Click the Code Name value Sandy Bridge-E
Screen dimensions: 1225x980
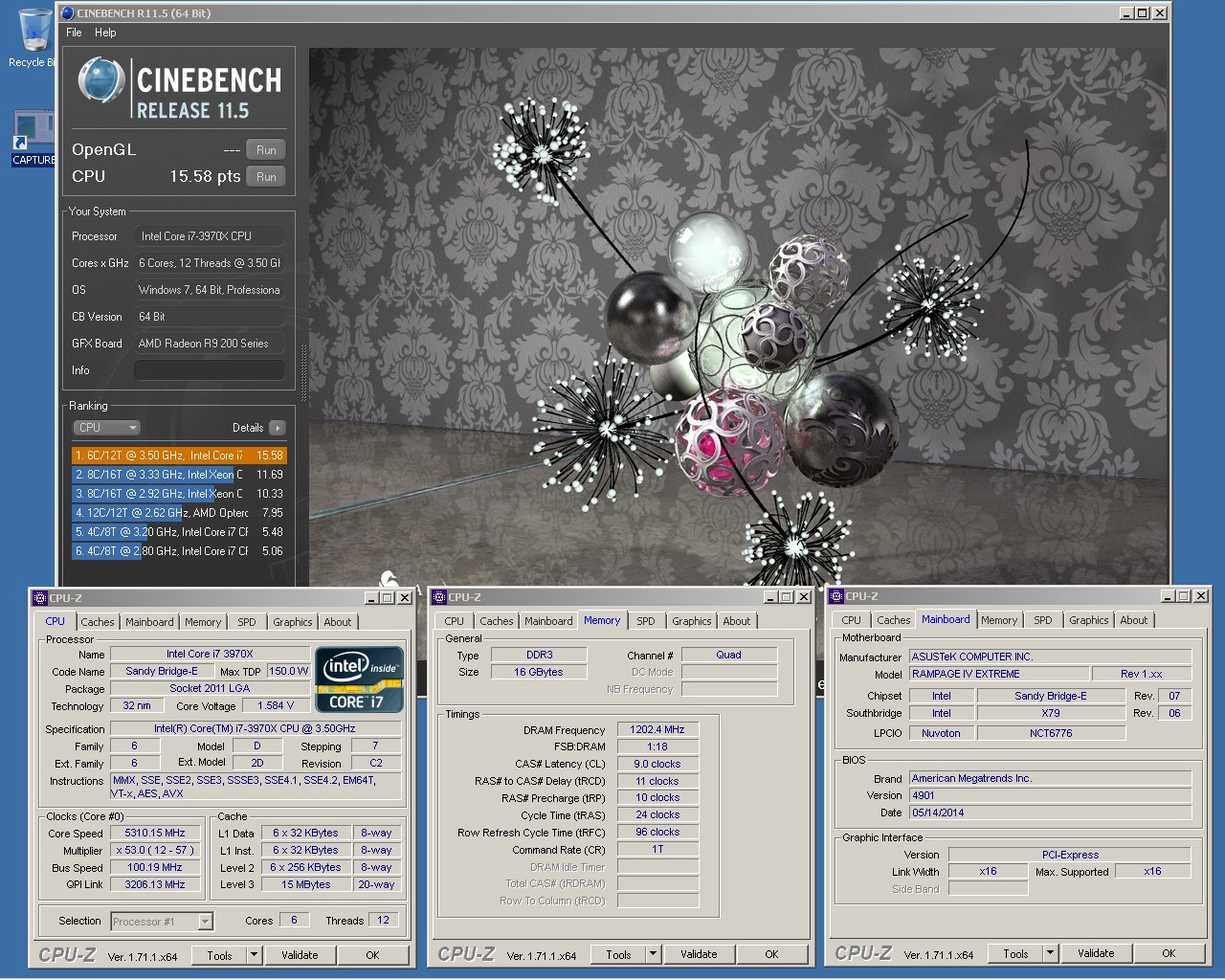(x=161, y=672)
